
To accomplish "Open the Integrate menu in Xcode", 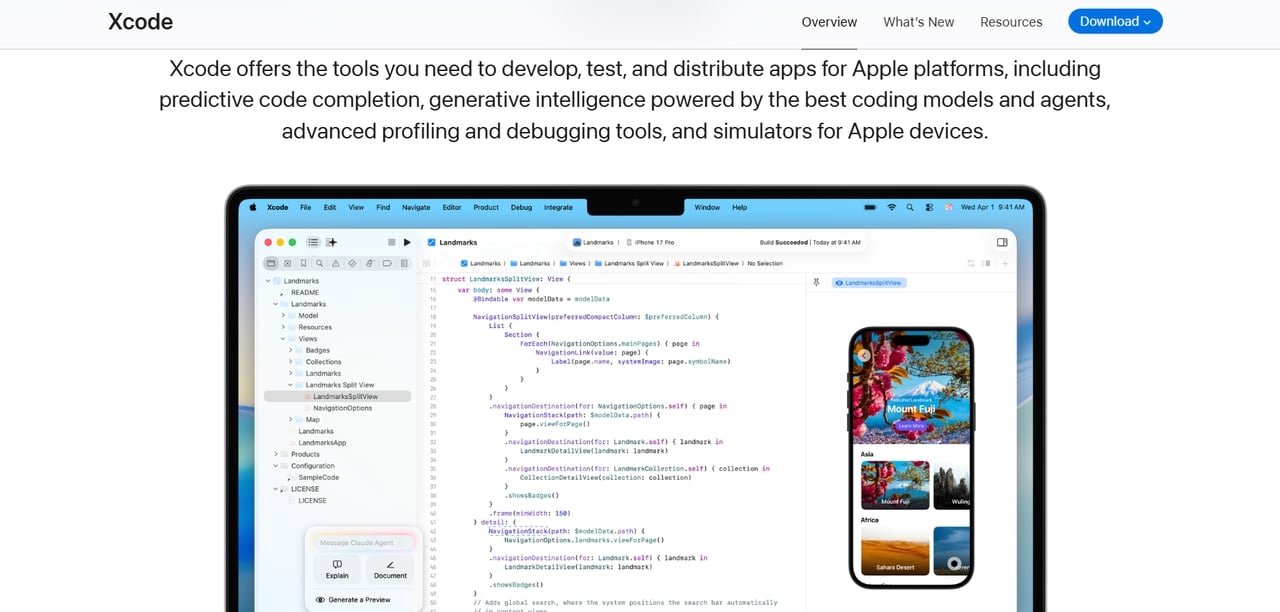I will (558, 207).
